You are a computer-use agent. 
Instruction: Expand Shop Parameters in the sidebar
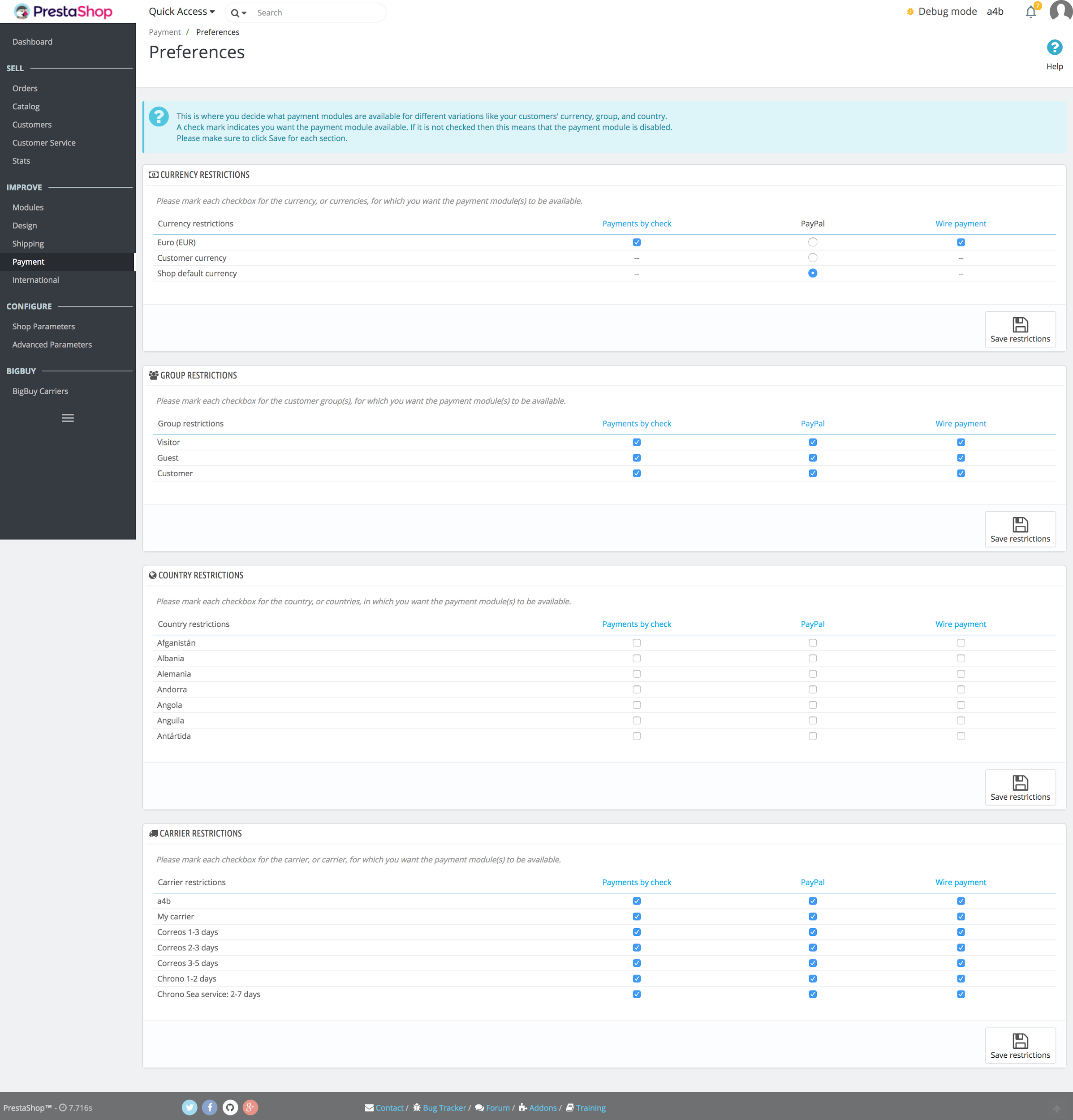(43, 326)
